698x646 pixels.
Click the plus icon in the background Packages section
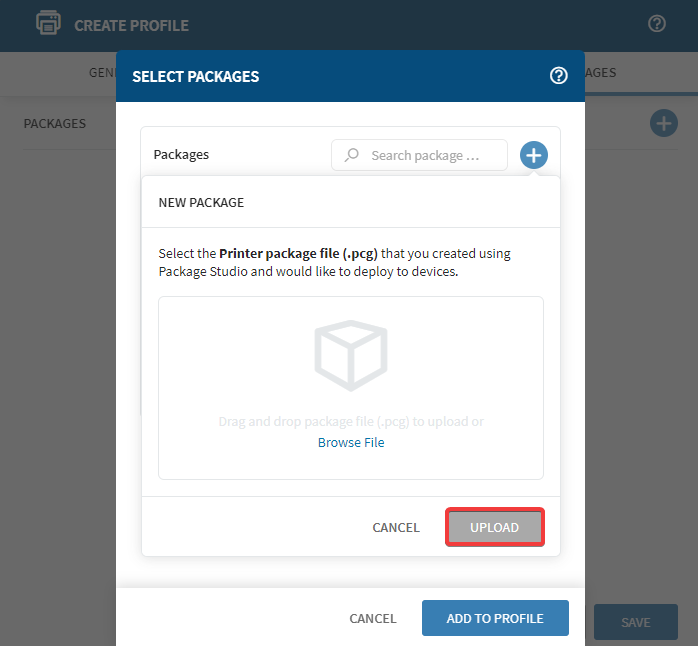tap(663, 124)
